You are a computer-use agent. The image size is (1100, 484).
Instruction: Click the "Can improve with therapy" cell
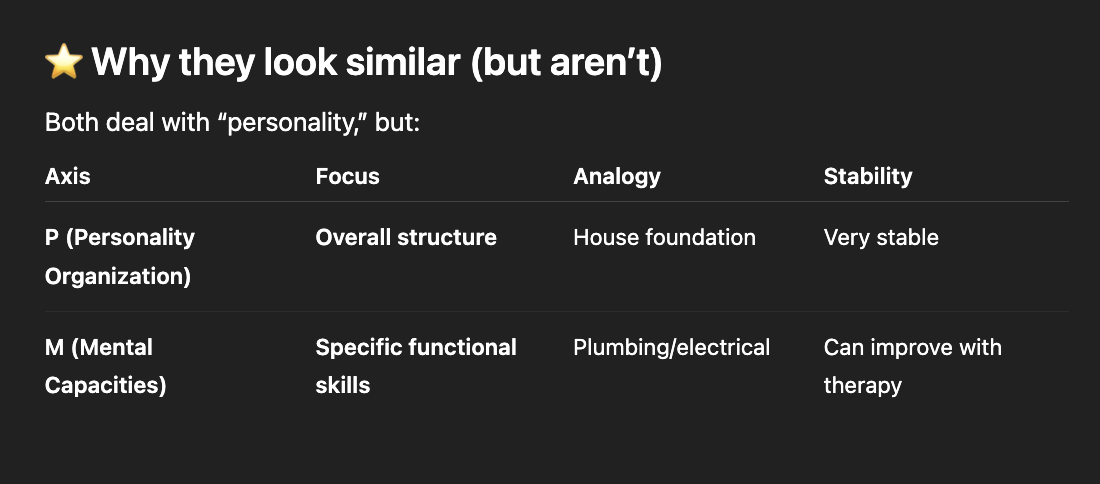(912, 366)
